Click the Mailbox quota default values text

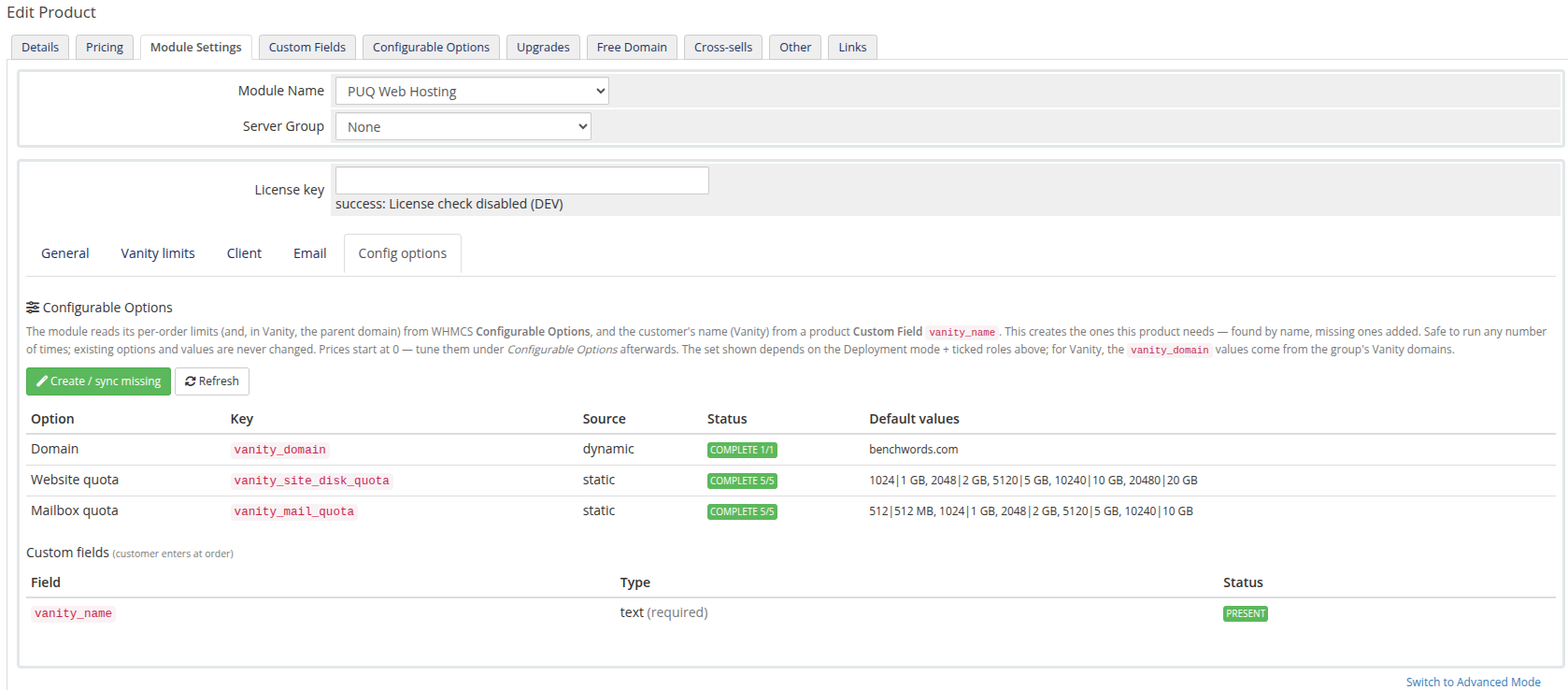pyautogui.click(x=1031, y=511)
